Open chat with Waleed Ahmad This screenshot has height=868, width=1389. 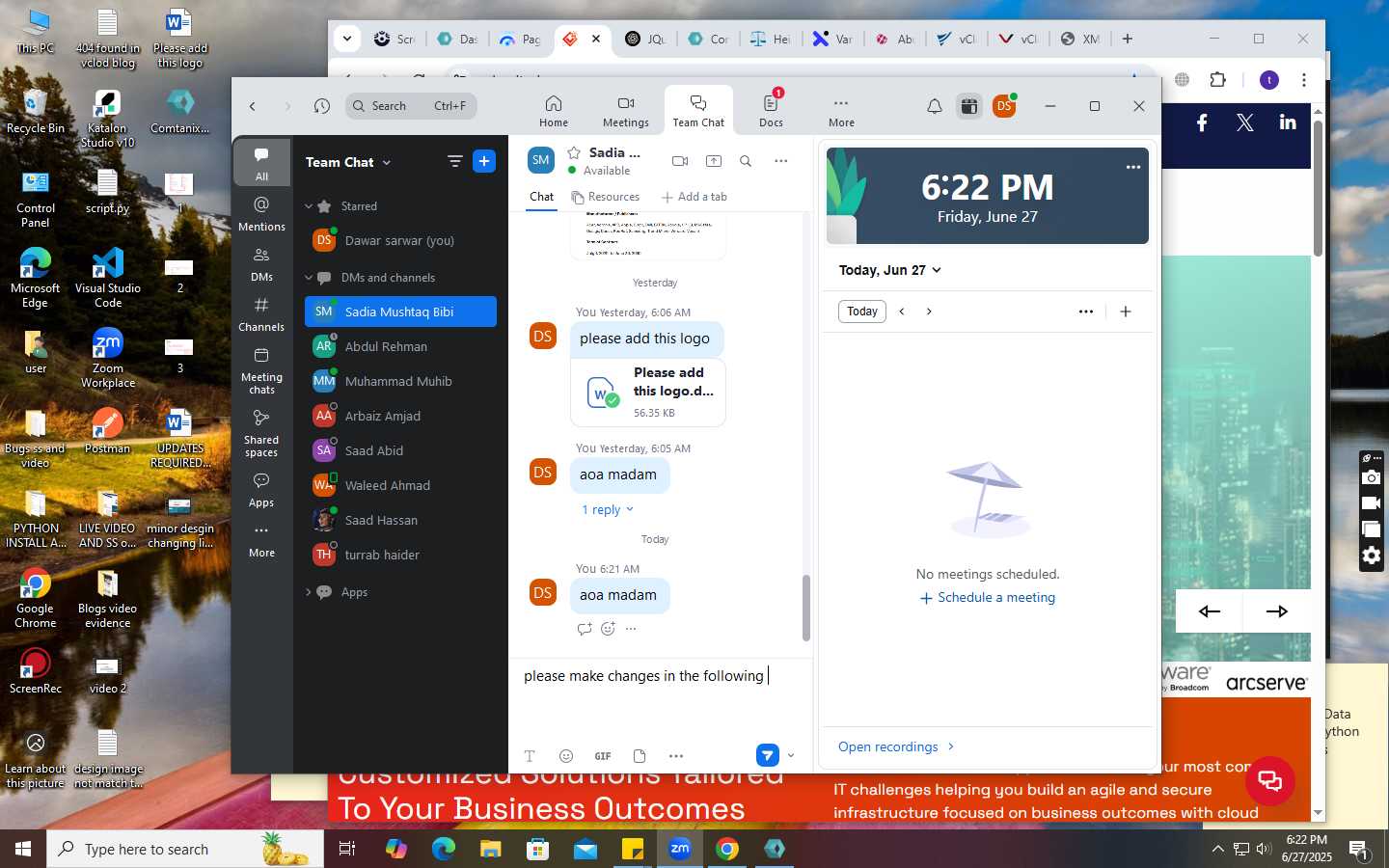click(400, 486)
